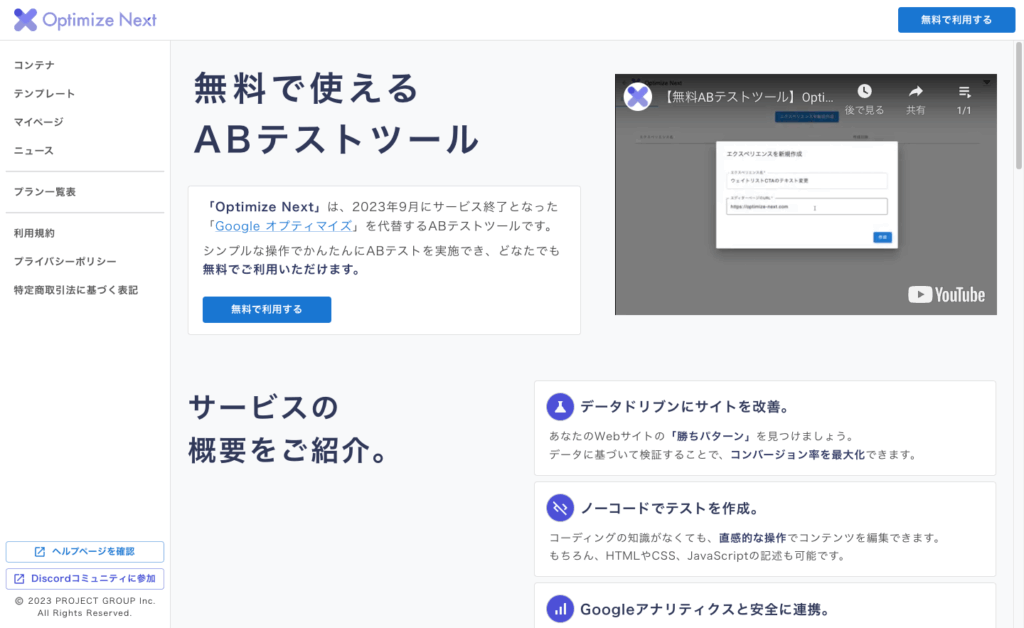The height and width of the screenshot is (628, 1024).
Task: Click the データドリブンにサイトを改善。 heading
Action: pos(686,407)
